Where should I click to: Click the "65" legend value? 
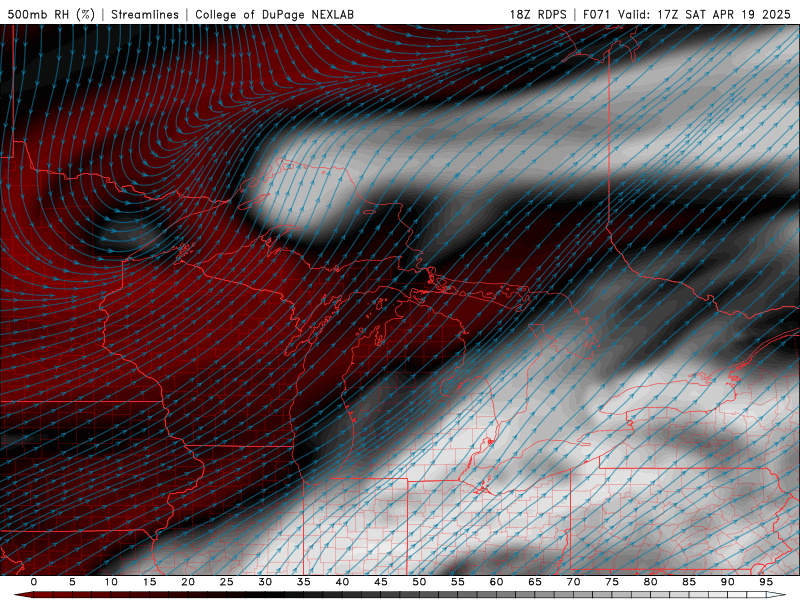coord(534,582)
